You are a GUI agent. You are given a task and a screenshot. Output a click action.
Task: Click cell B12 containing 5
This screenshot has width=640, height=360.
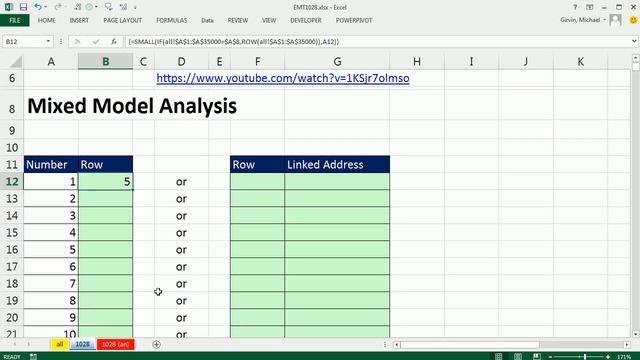point(105,181)
